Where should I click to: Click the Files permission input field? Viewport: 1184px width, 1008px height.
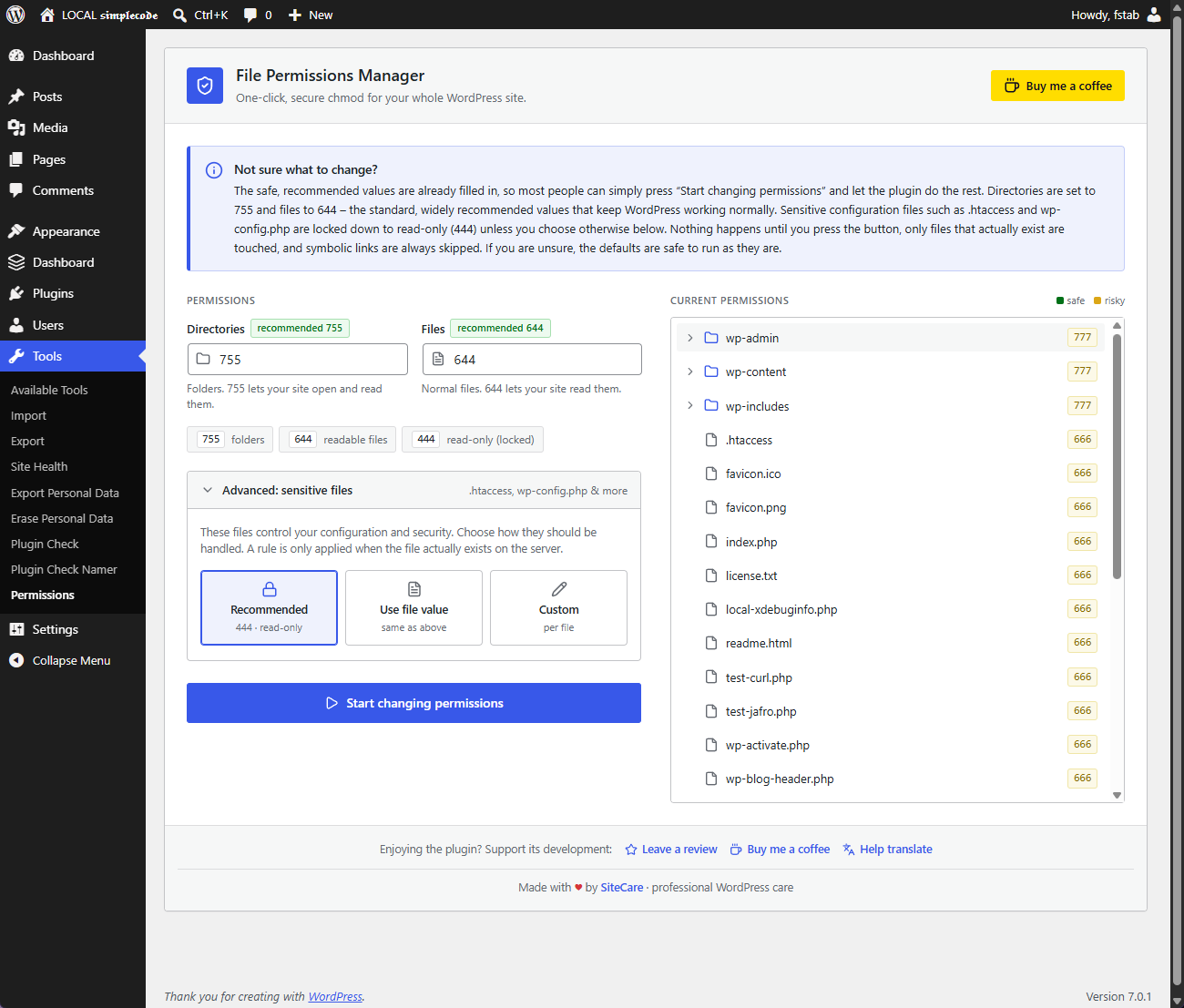point(532,359)
